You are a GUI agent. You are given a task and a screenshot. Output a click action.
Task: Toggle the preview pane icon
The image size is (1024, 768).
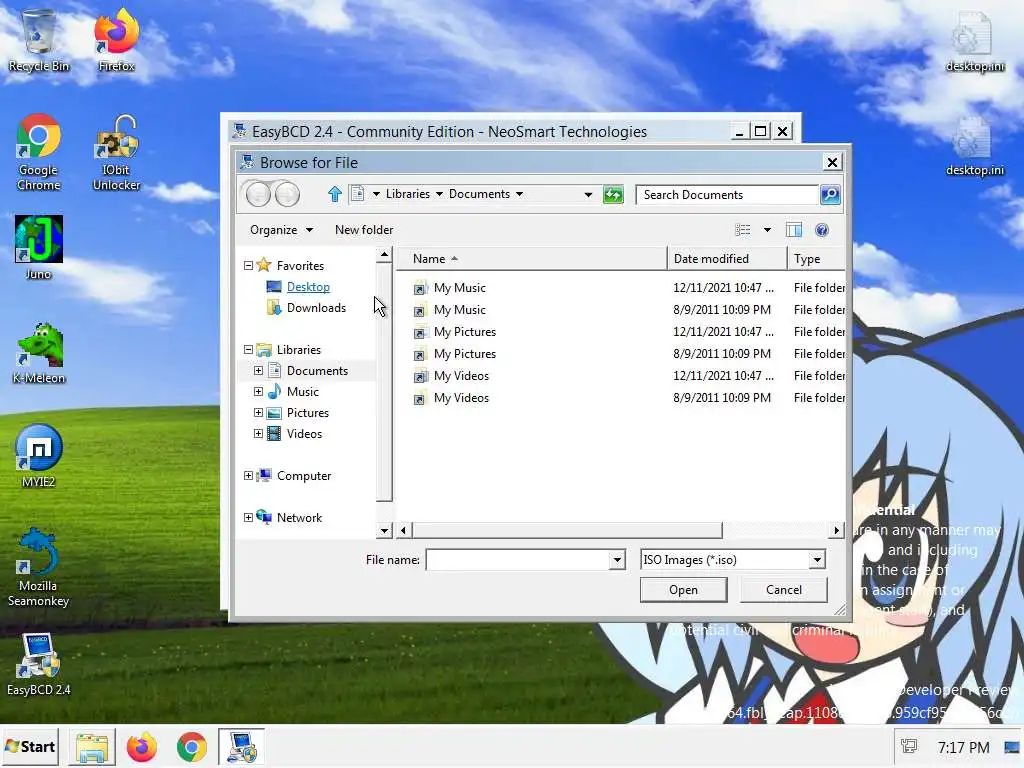click(x=793, y=230)
